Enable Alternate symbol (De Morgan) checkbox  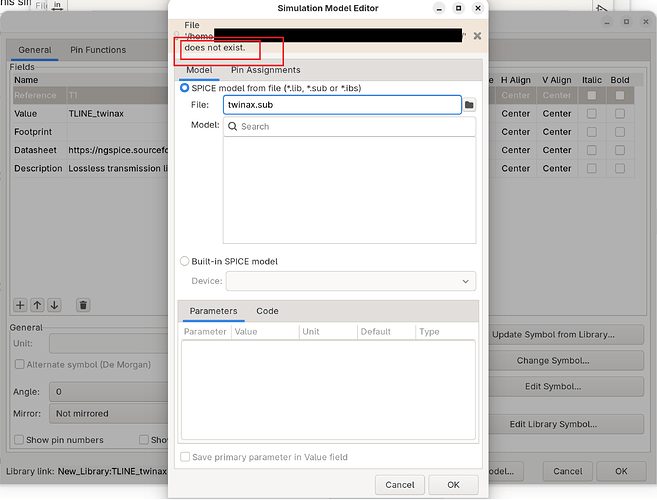(x=19, y=364)
